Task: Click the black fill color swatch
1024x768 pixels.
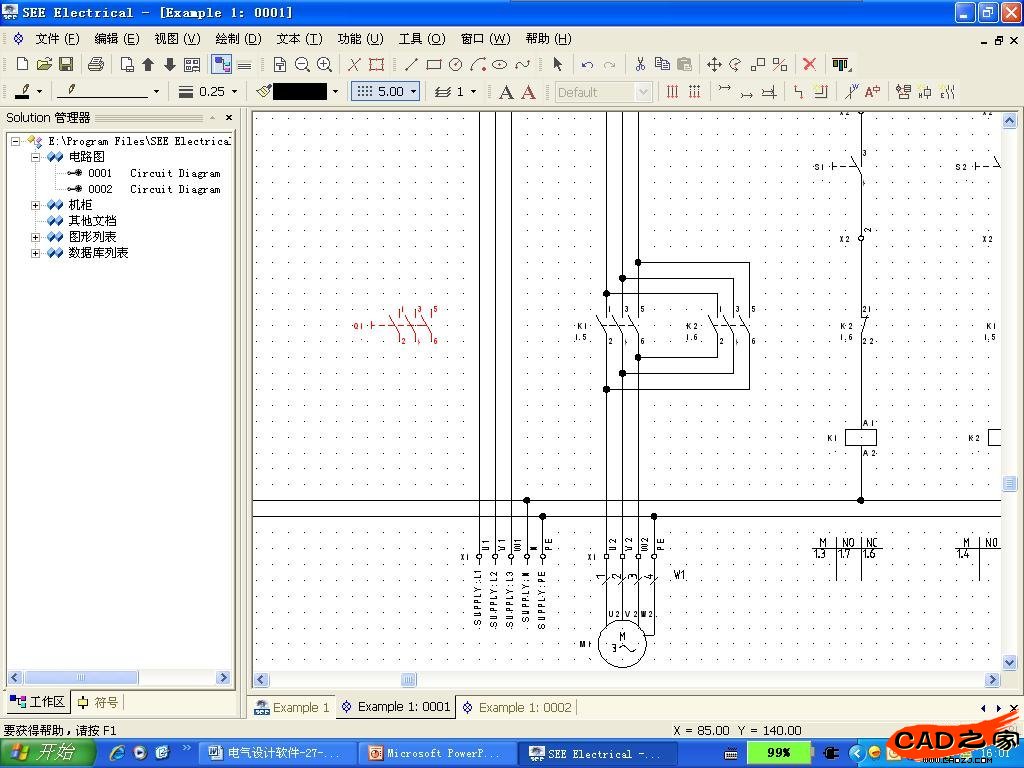Action: 300,91
